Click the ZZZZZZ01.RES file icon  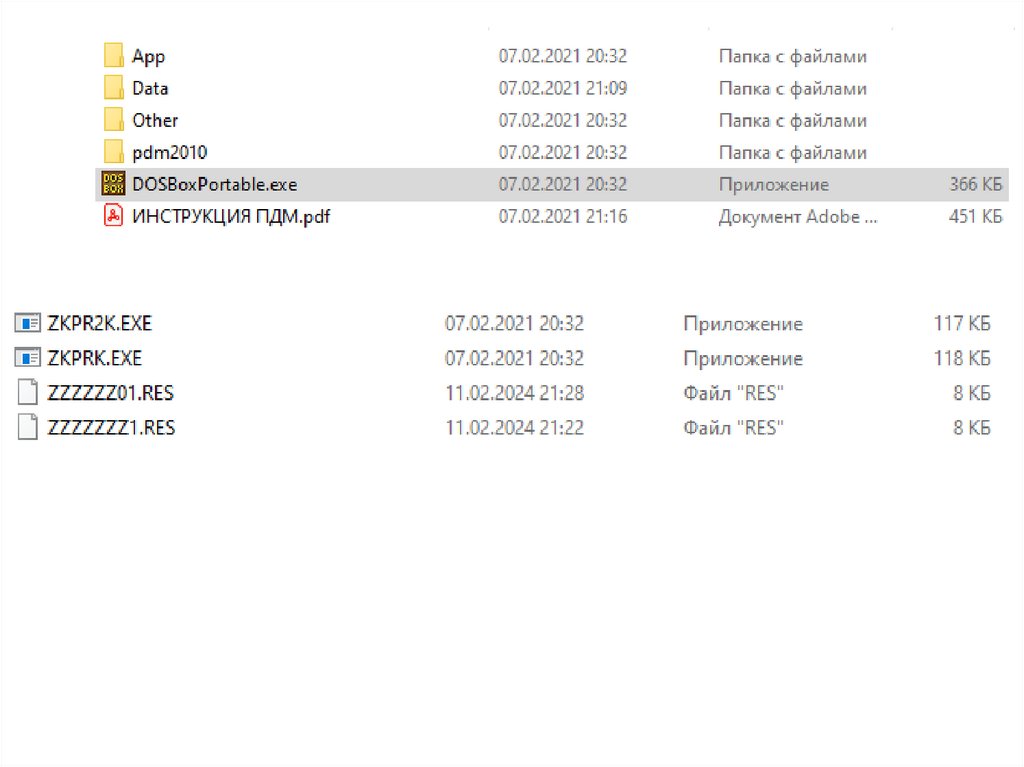pos(28,393)
